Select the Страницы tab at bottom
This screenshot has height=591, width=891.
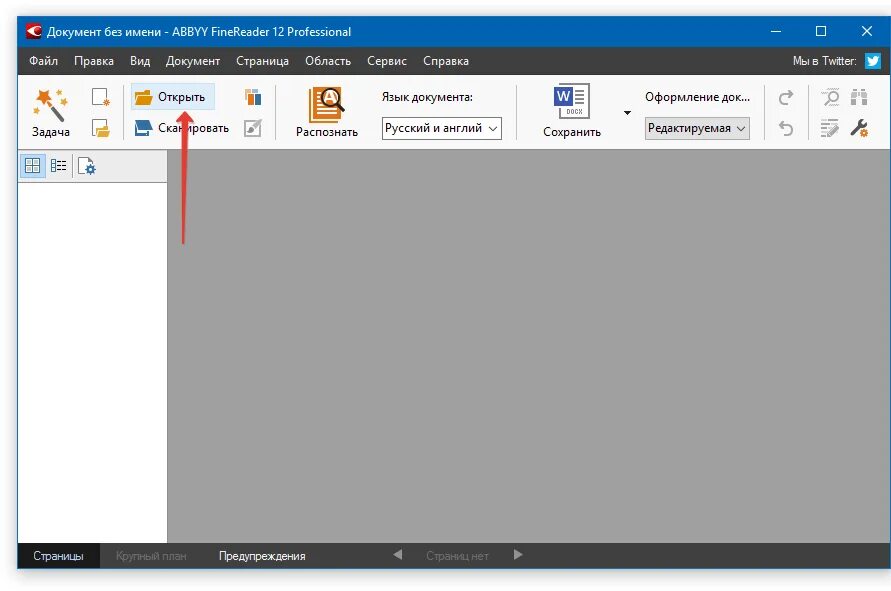(x=59, y=556)
